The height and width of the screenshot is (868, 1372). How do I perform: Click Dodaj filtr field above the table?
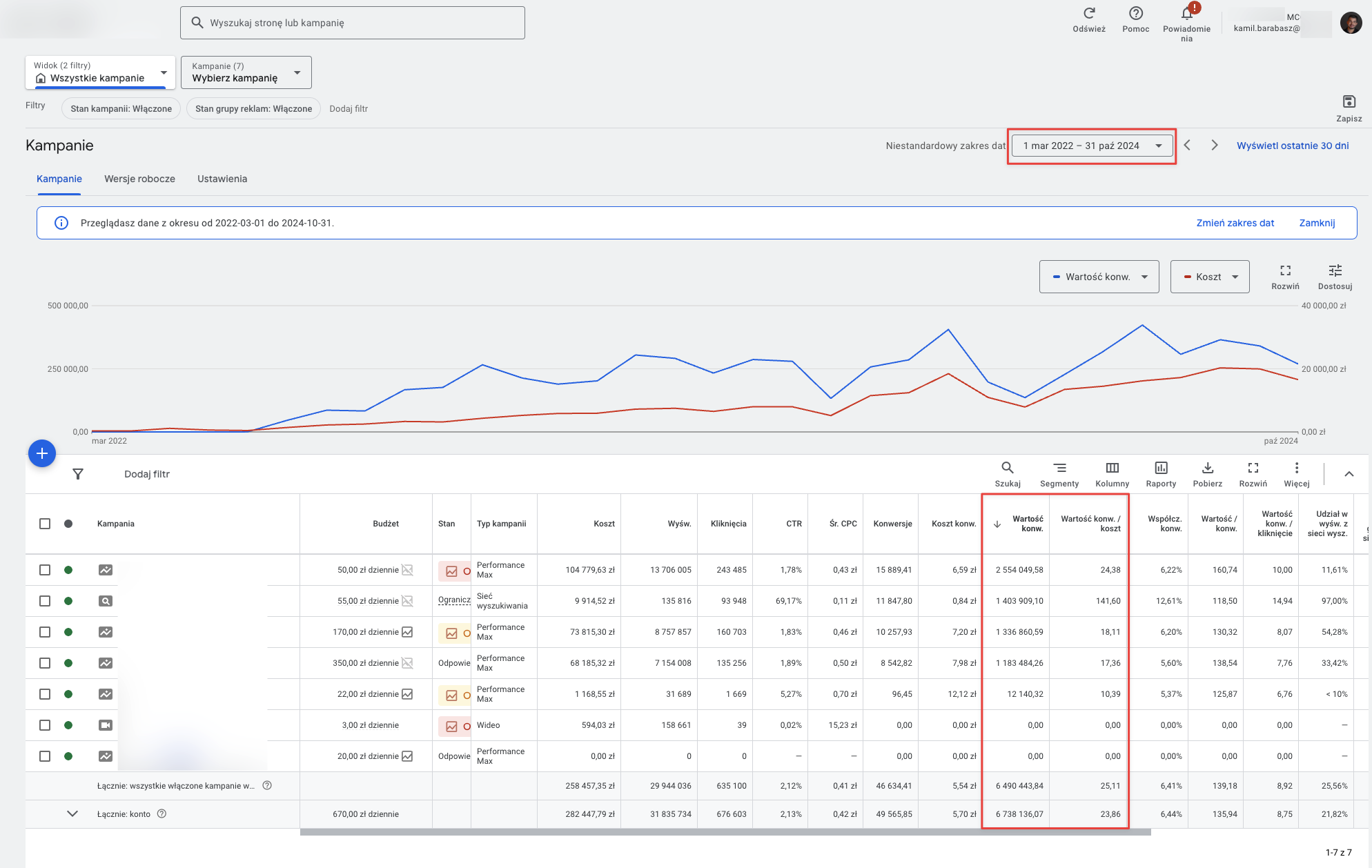tap(147, 474)
